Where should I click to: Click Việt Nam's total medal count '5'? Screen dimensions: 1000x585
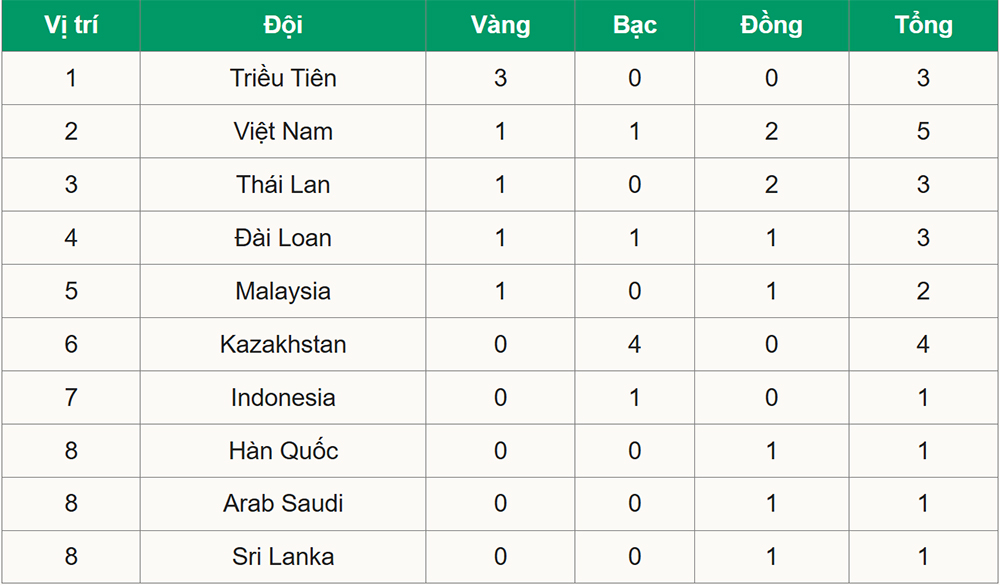(923, 131)
